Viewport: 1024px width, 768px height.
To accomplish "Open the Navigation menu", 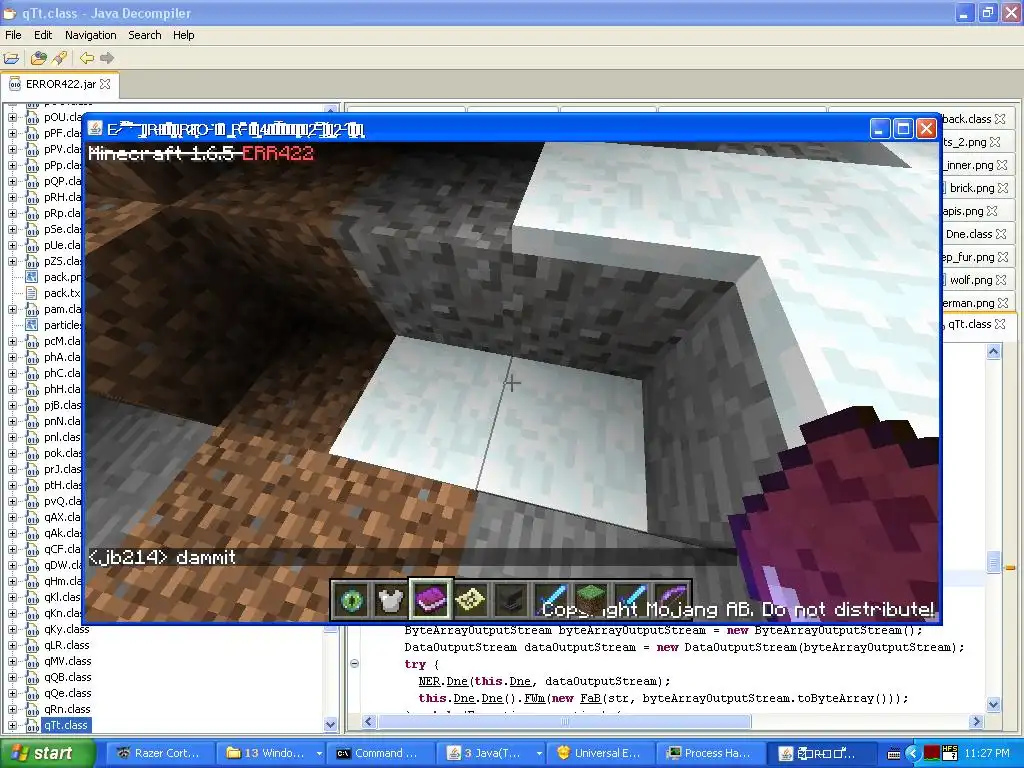I will tap(91, 35).
